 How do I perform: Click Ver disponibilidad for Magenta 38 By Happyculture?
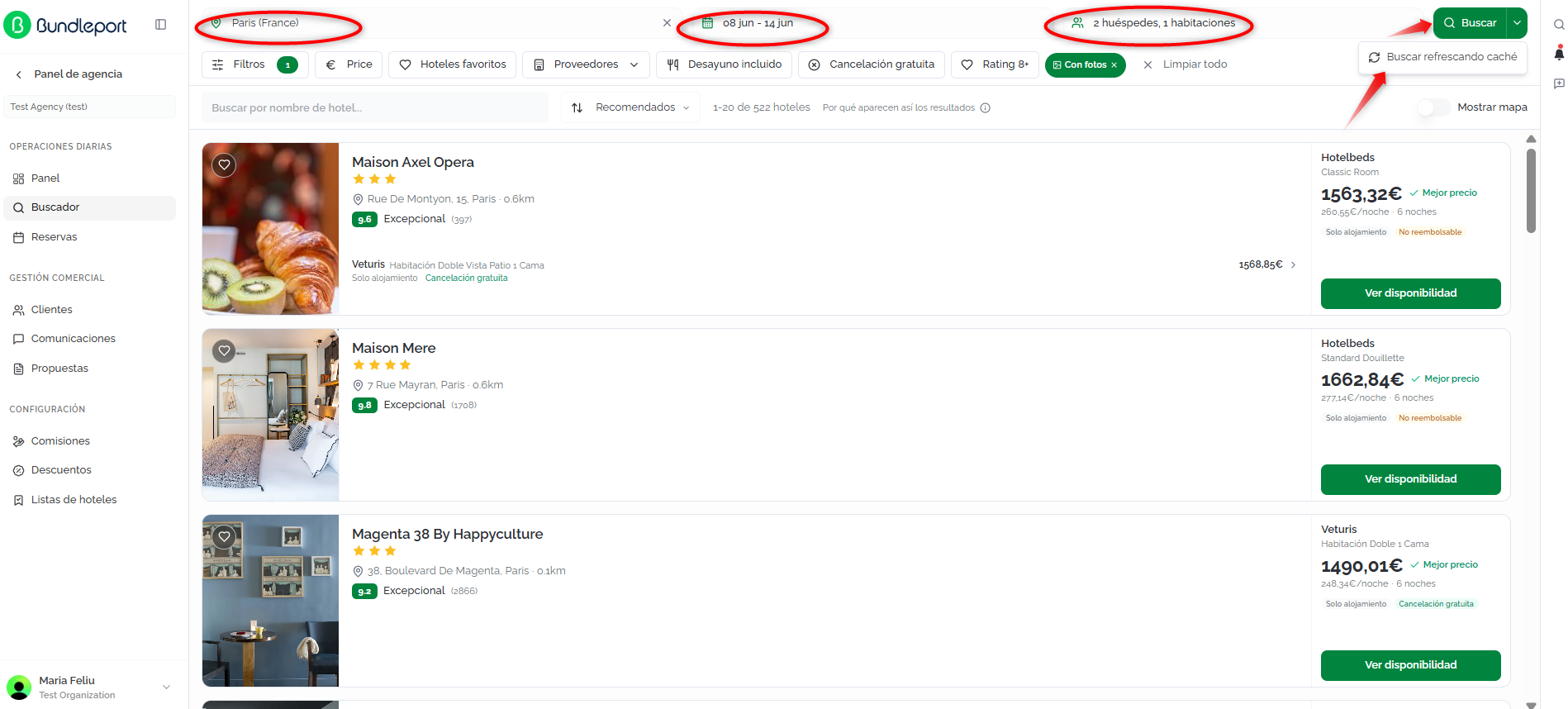pos(1410,665)
